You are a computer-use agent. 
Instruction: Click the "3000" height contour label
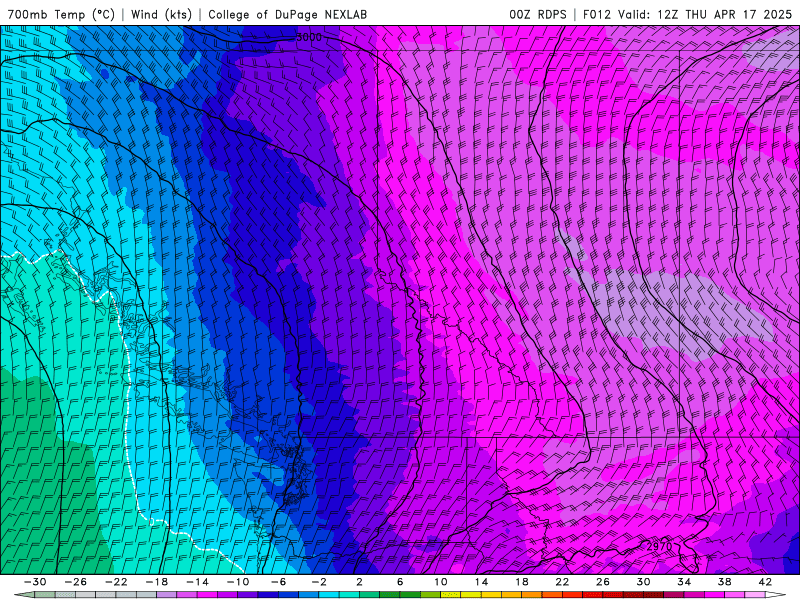pyautogui.click(x=309, y=37)
